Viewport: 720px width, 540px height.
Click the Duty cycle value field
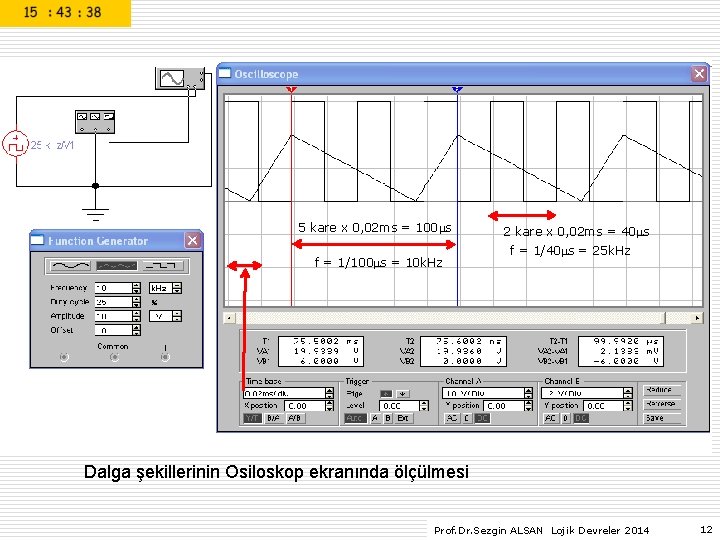tap(113, 302)
